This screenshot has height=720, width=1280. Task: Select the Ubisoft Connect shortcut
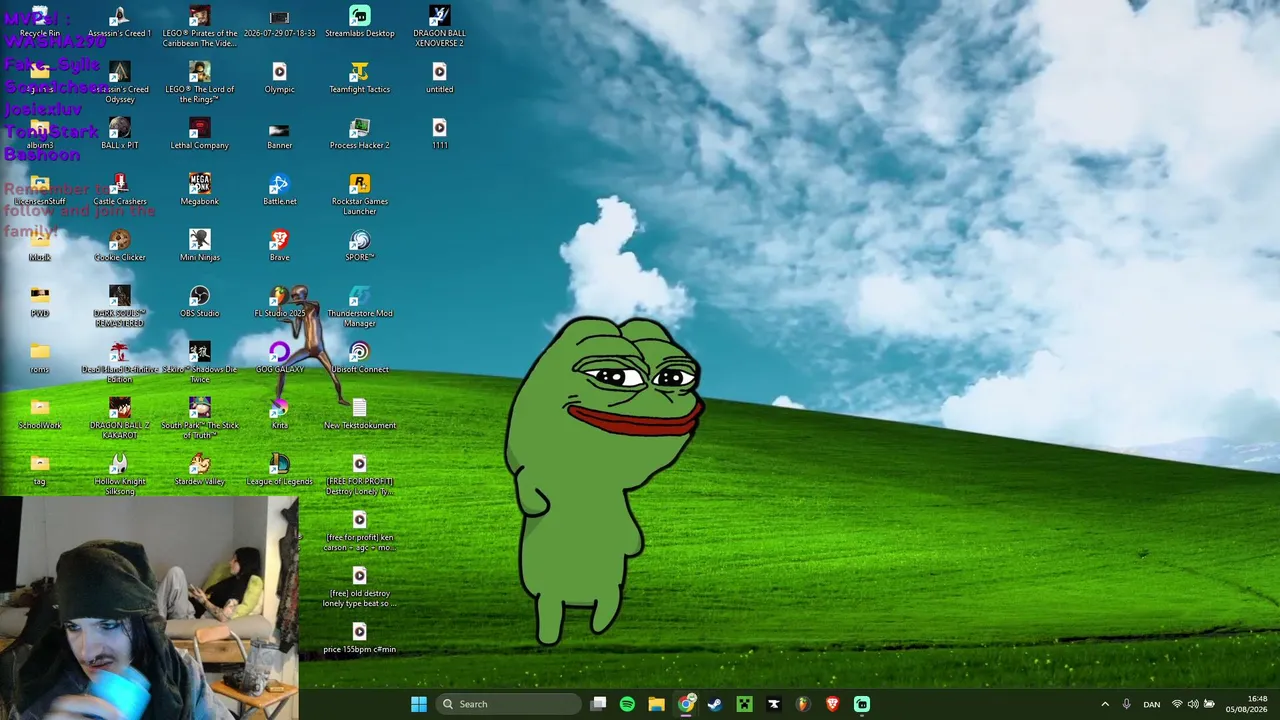pyautogui.click(x=359, y=359)
